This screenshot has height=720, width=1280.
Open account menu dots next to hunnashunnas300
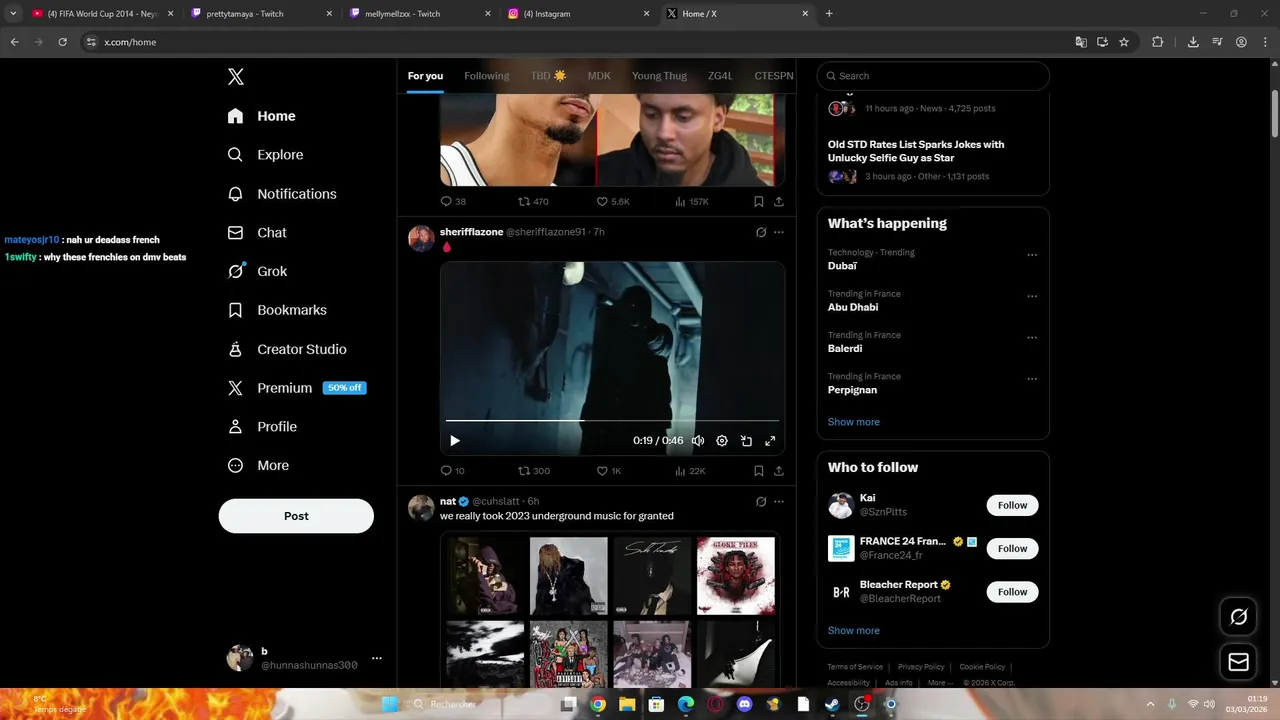377,658
